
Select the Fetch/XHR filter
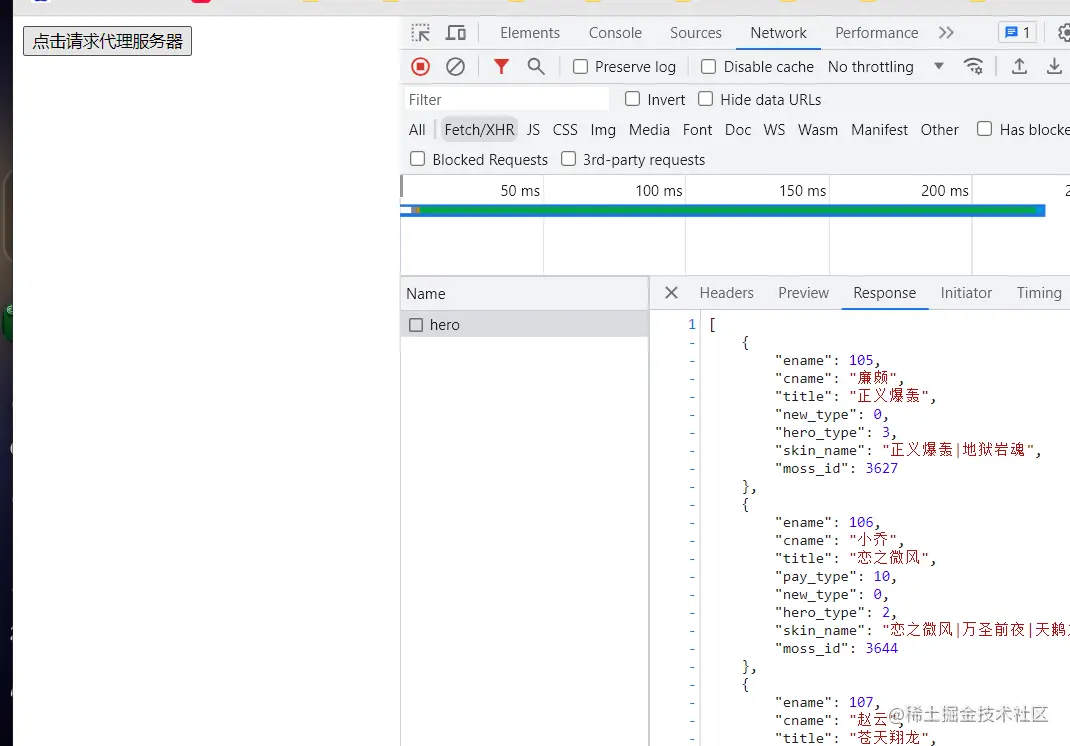tap(479, 130)
